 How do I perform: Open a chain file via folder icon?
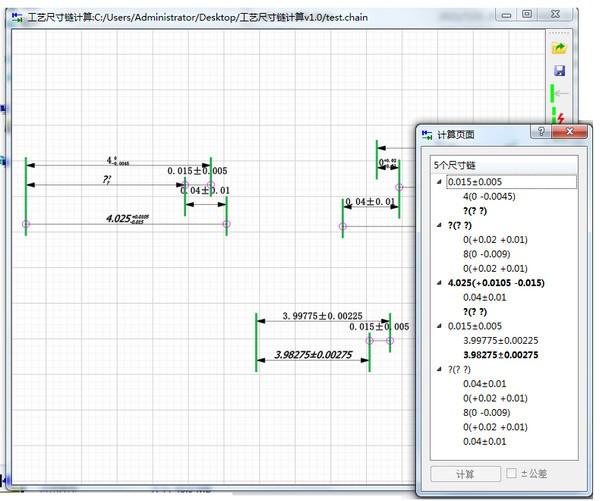pyautogui.click(x=559, y=48)
